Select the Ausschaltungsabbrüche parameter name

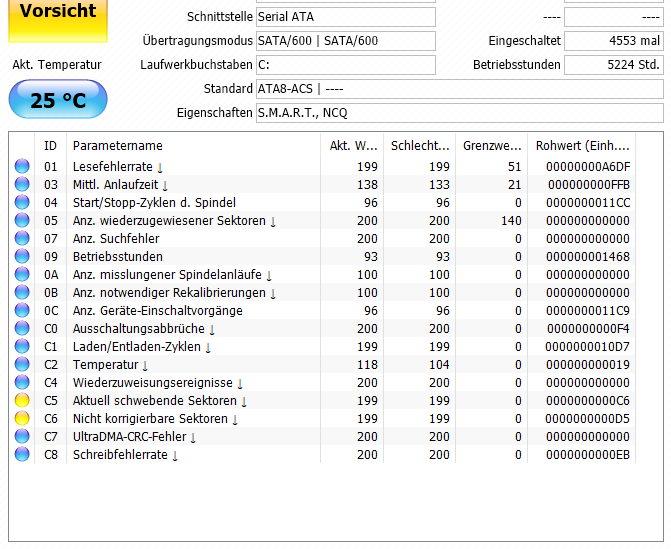tap(139, 328)
